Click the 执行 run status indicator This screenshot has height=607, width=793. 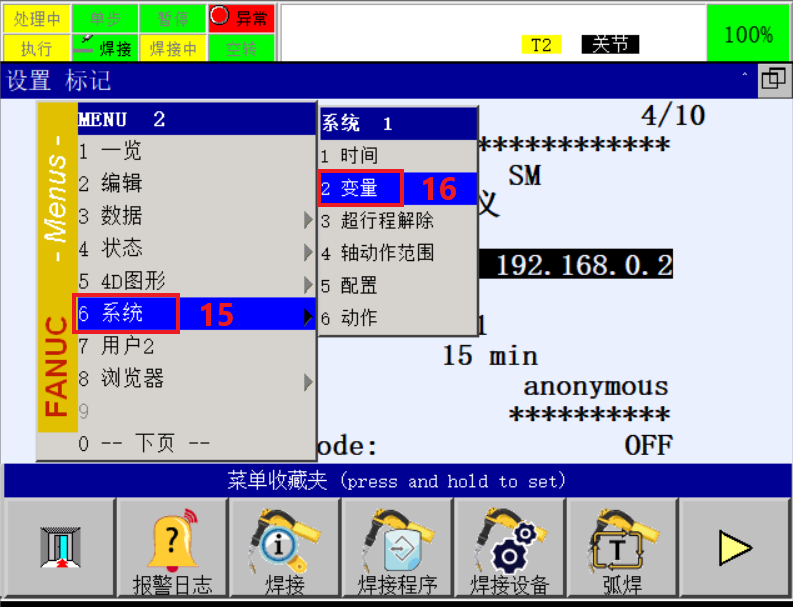click(x=36, y=48)
